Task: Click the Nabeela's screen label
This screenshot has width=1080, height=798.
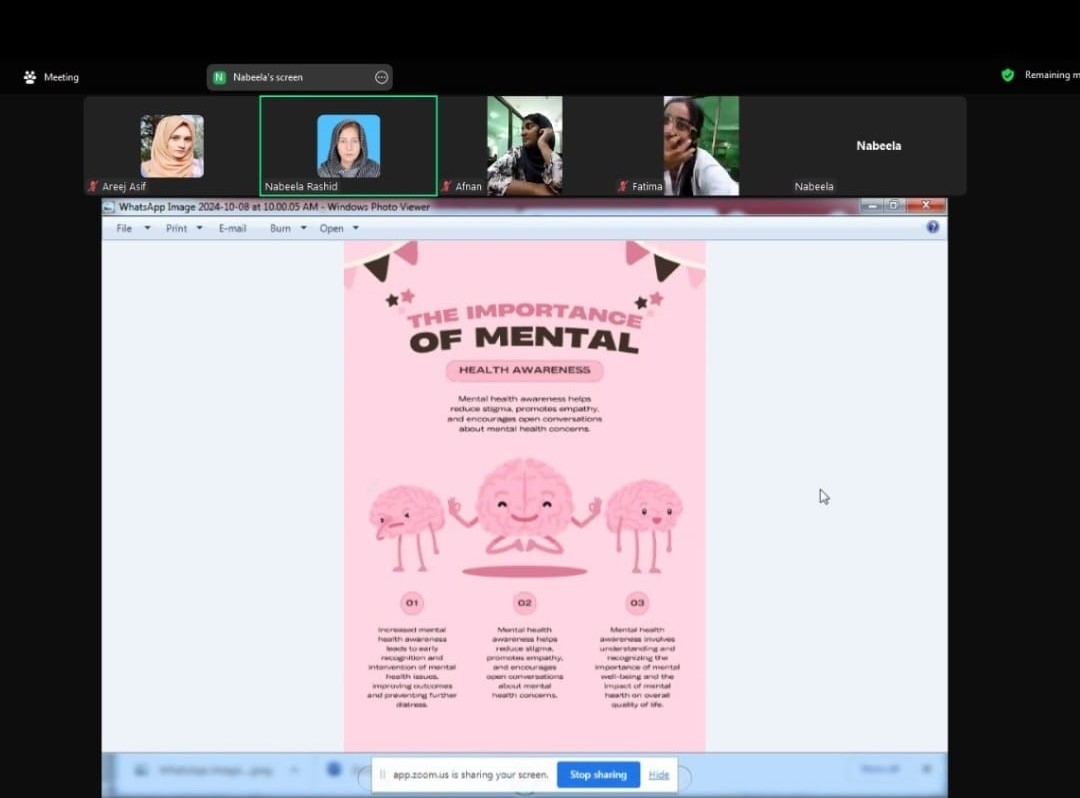Action: point(268,77)
